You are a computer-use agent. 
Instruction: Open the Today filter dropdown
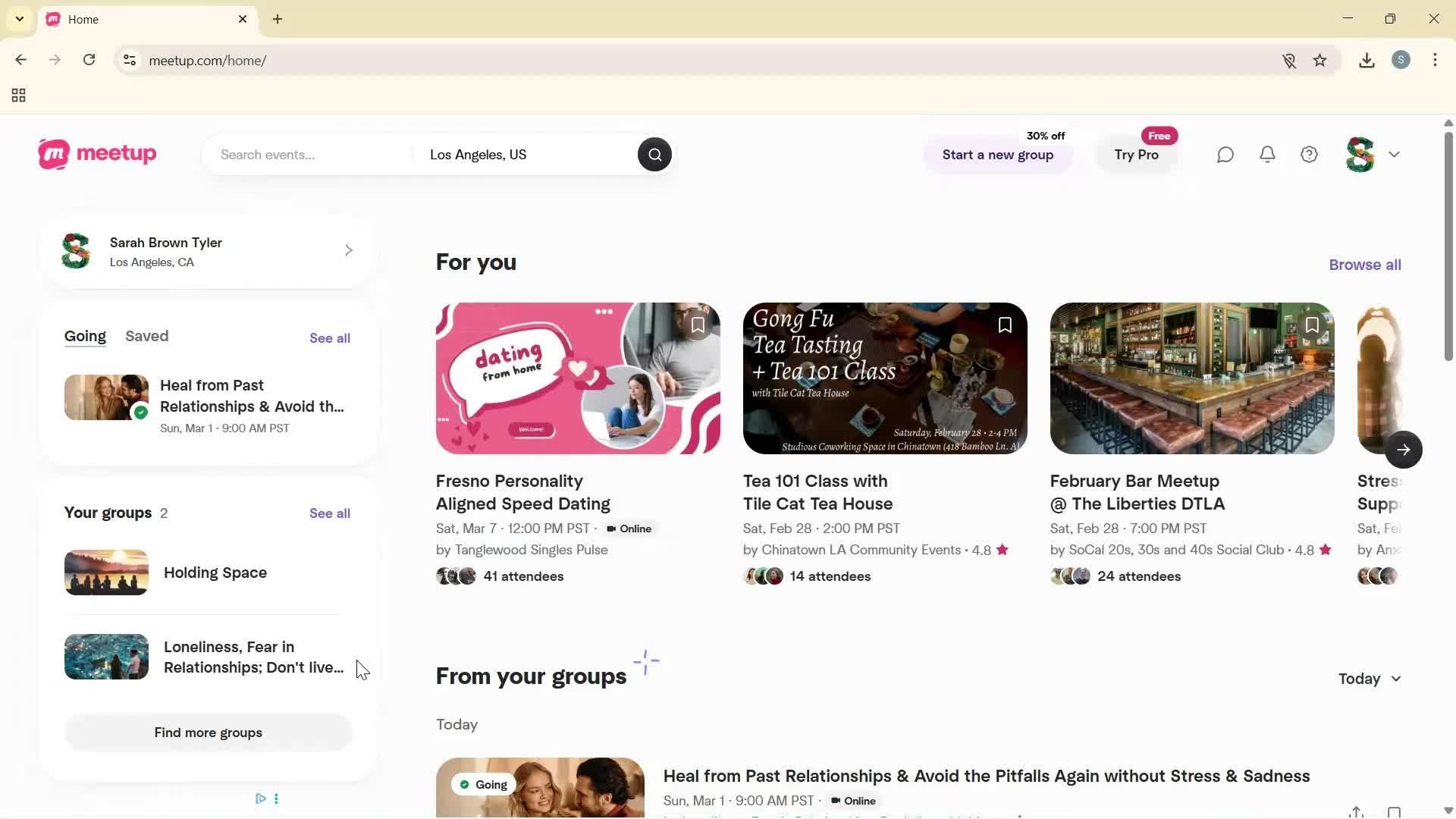[1370, 679]
